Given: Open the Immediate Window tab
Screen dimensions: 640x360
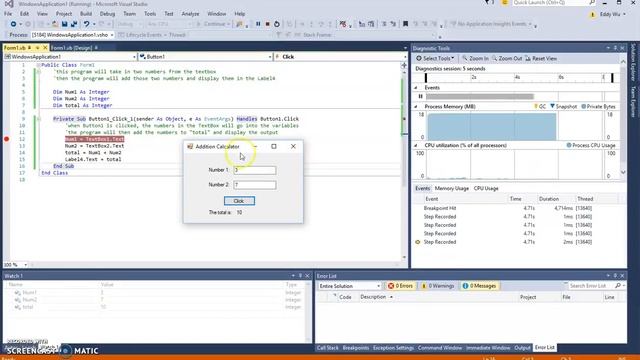Looking at the screenshot, I should click(x=488, y=348).
